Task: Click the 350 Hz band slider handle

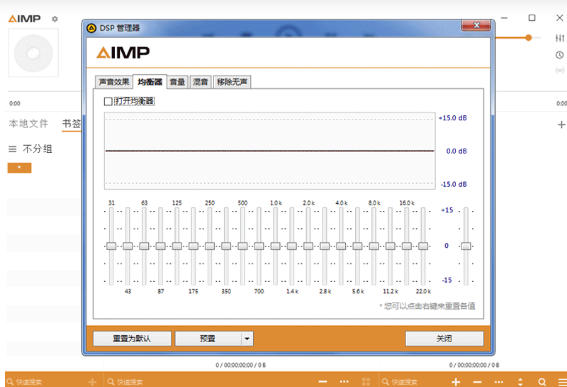Action: [x=226, y=246]
